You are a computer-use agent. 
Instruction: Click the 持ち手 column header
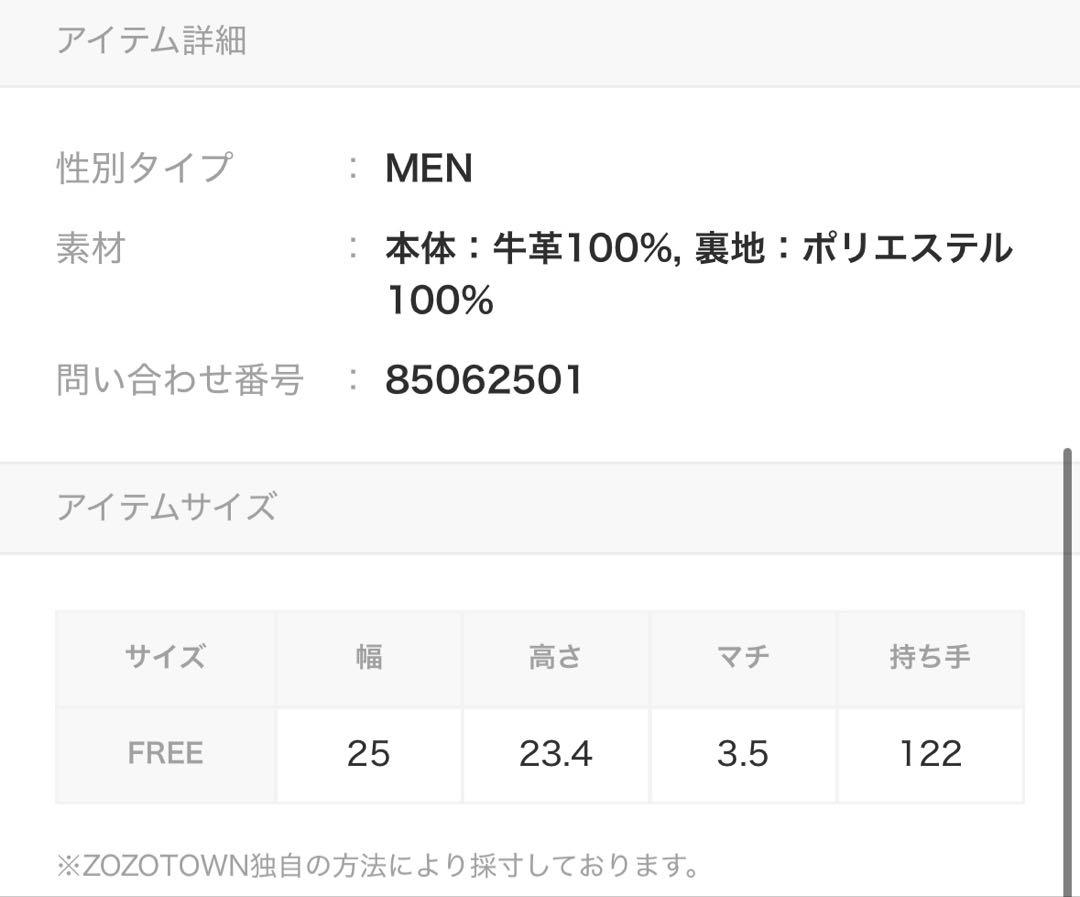(931, 657)
